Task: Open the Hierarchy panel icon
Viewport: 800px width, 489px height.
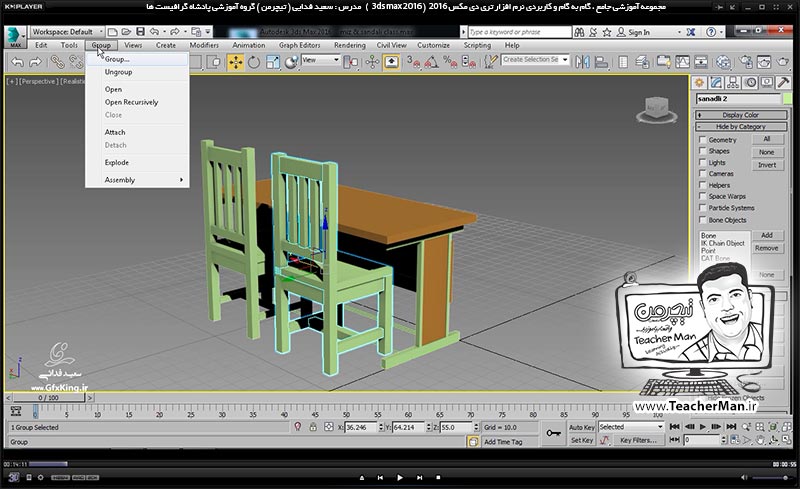Action: [x=733, y=83]
